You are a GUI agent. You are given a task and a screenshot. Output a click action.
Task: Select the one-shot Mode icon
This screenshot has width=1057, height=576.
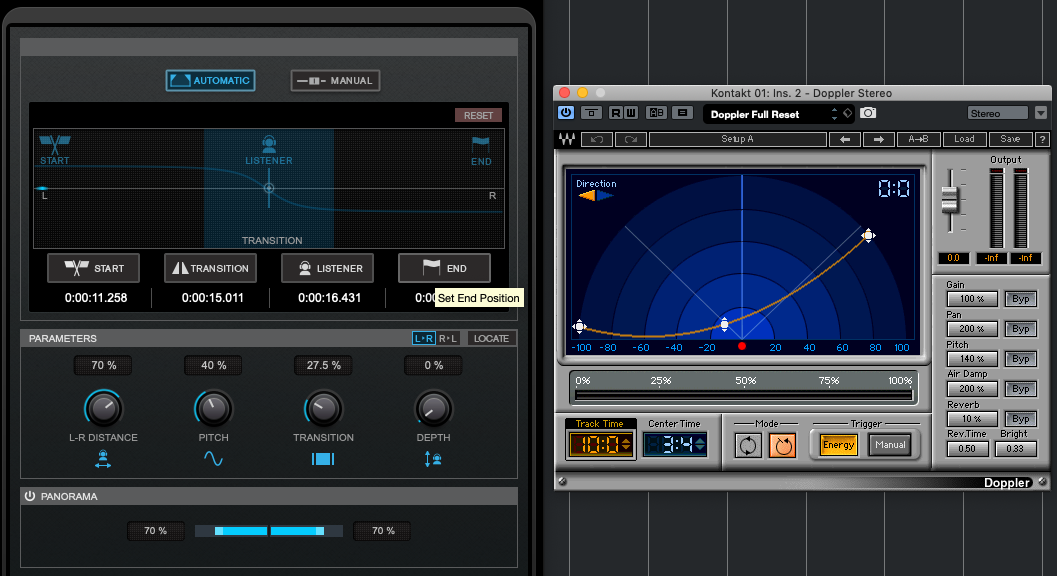pos(783,445)
